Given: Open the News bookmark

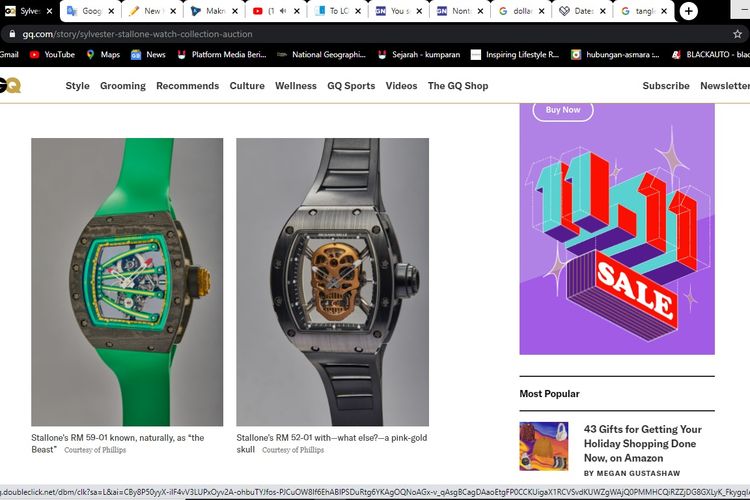Looking at the screenshot, I should [148, 54].
